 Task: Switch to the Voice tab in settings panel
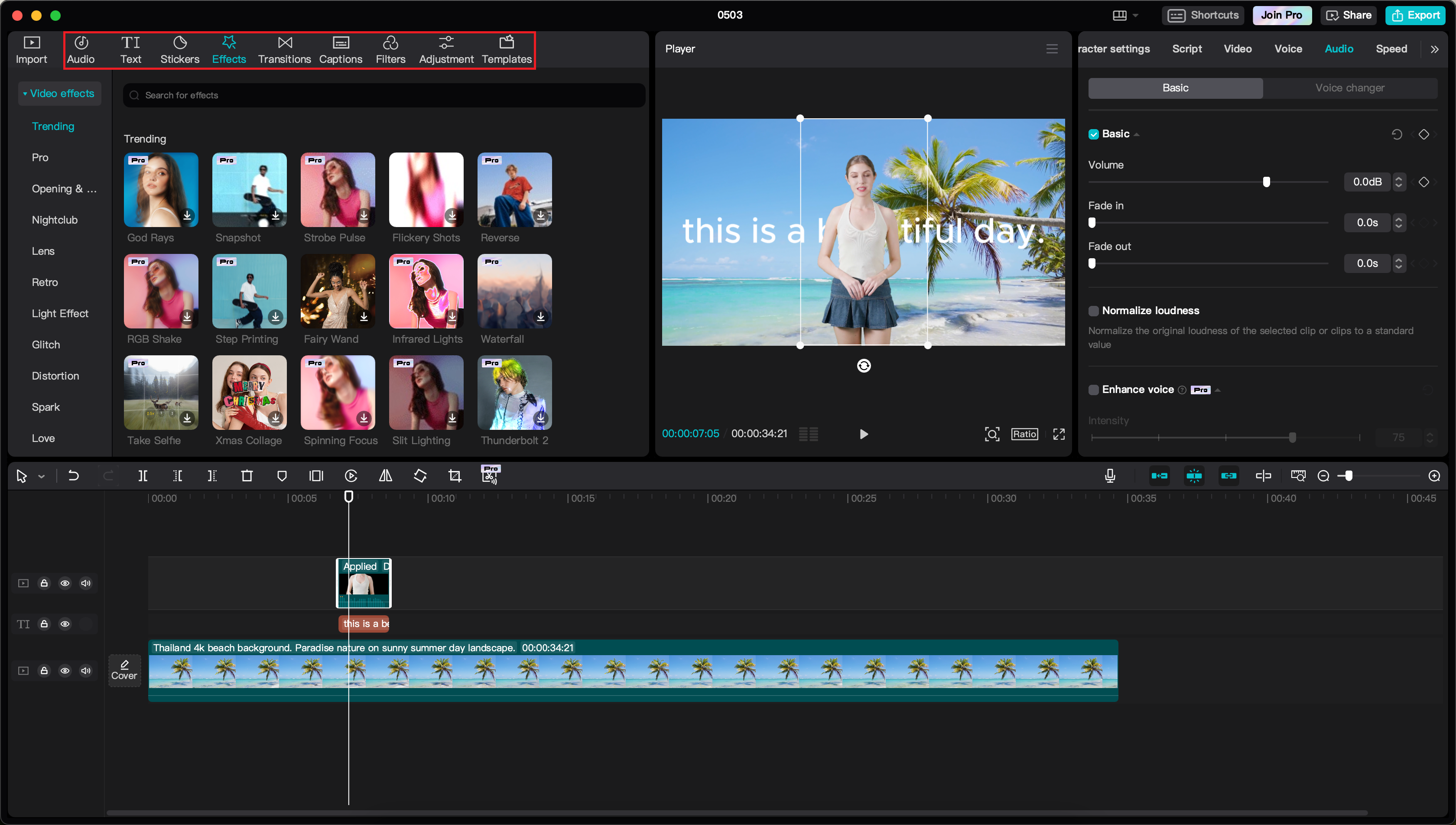point(1288,49)
